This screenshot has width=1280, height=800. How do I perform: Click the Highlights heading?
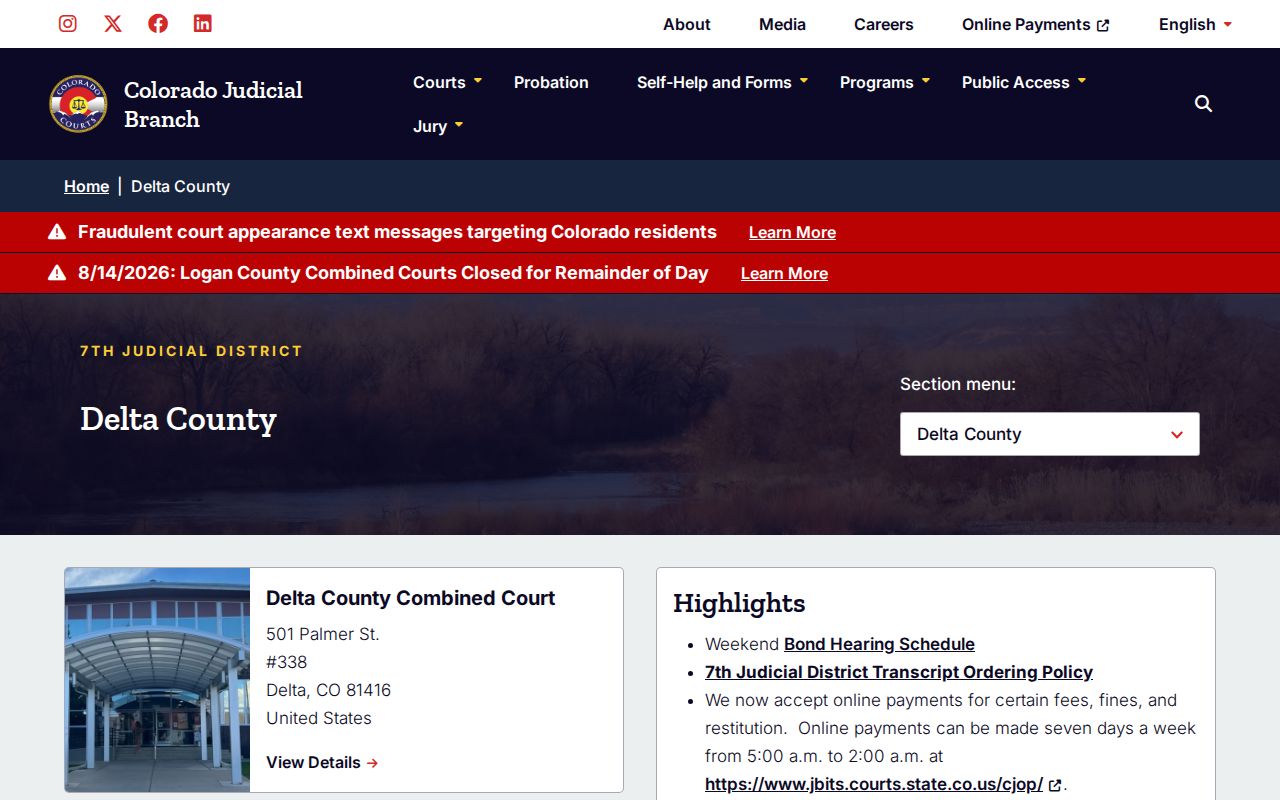coord(739,603)
